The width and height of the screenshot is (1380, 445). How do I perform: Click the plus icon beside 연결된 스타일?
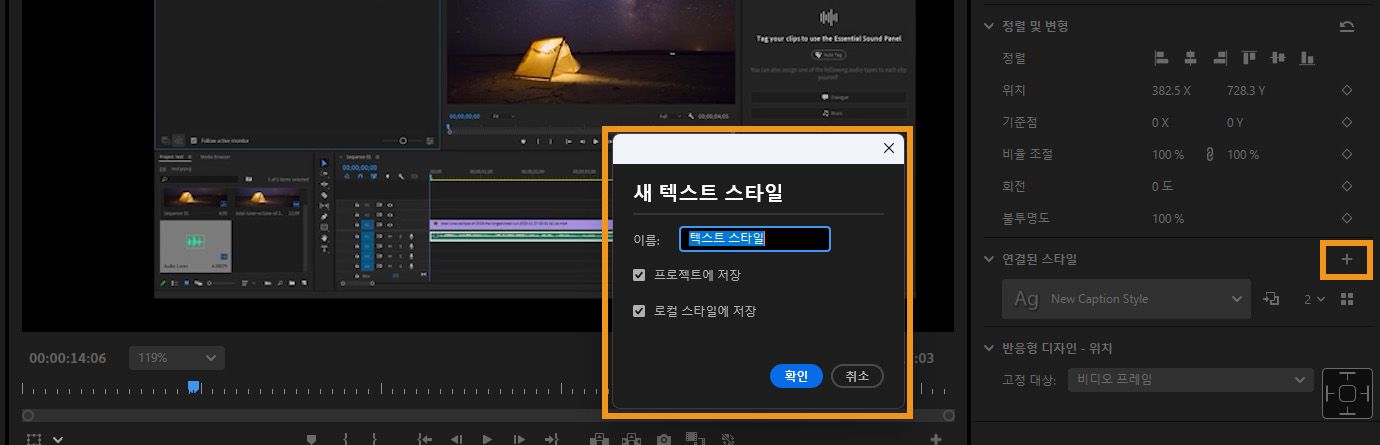(1346, 259)
